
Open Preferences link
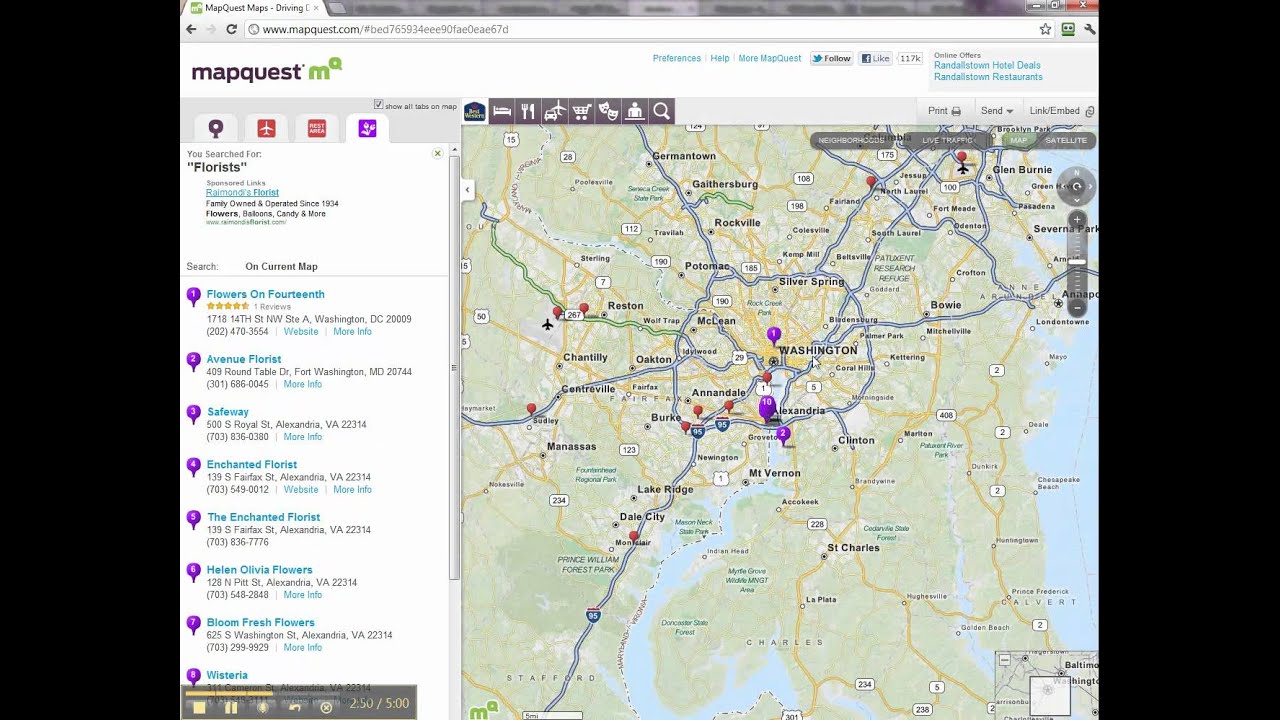pos(677,58)
